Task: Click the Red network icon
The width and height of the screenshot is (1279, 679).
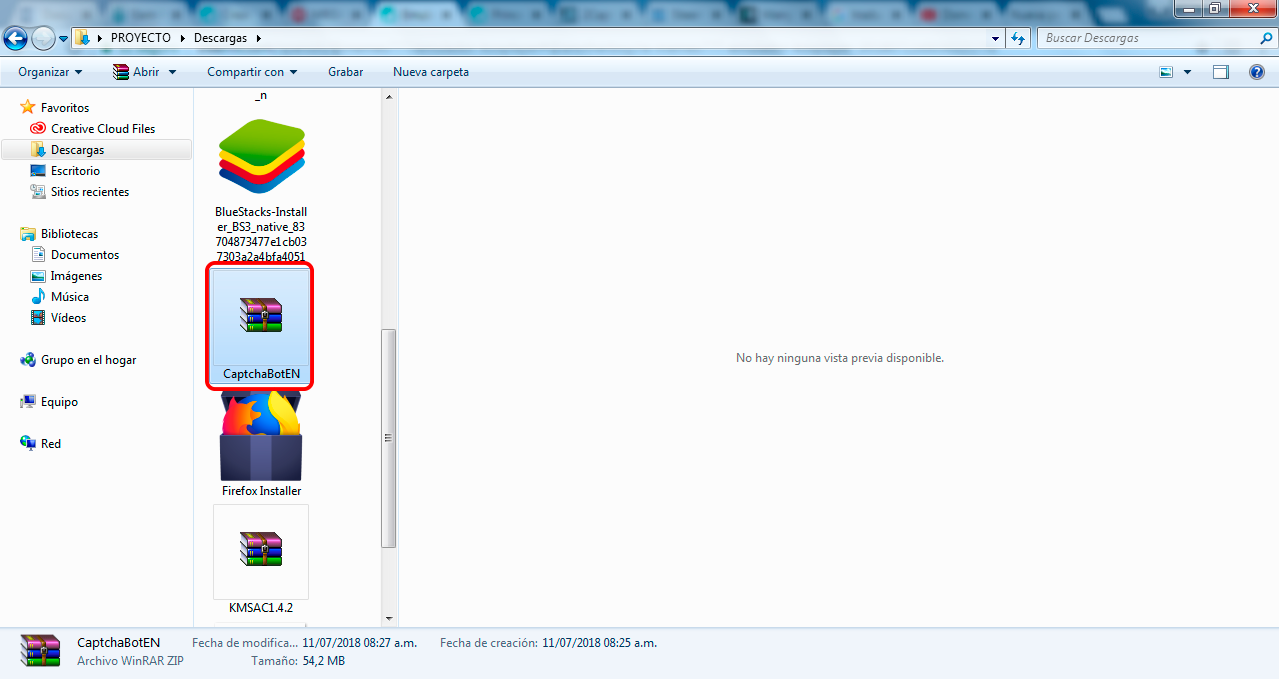Action: pos(28,443)
